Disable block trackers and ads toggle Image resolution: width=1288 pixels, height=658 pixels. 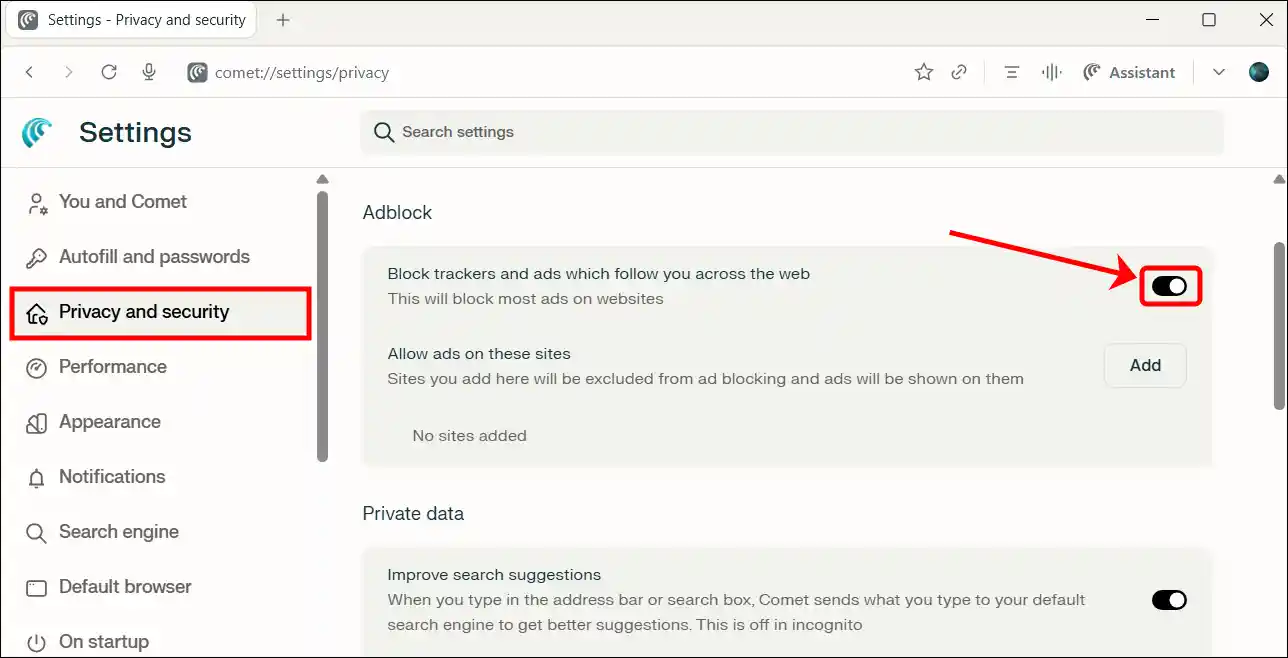pyautogui.click(x=1168, y=286)
